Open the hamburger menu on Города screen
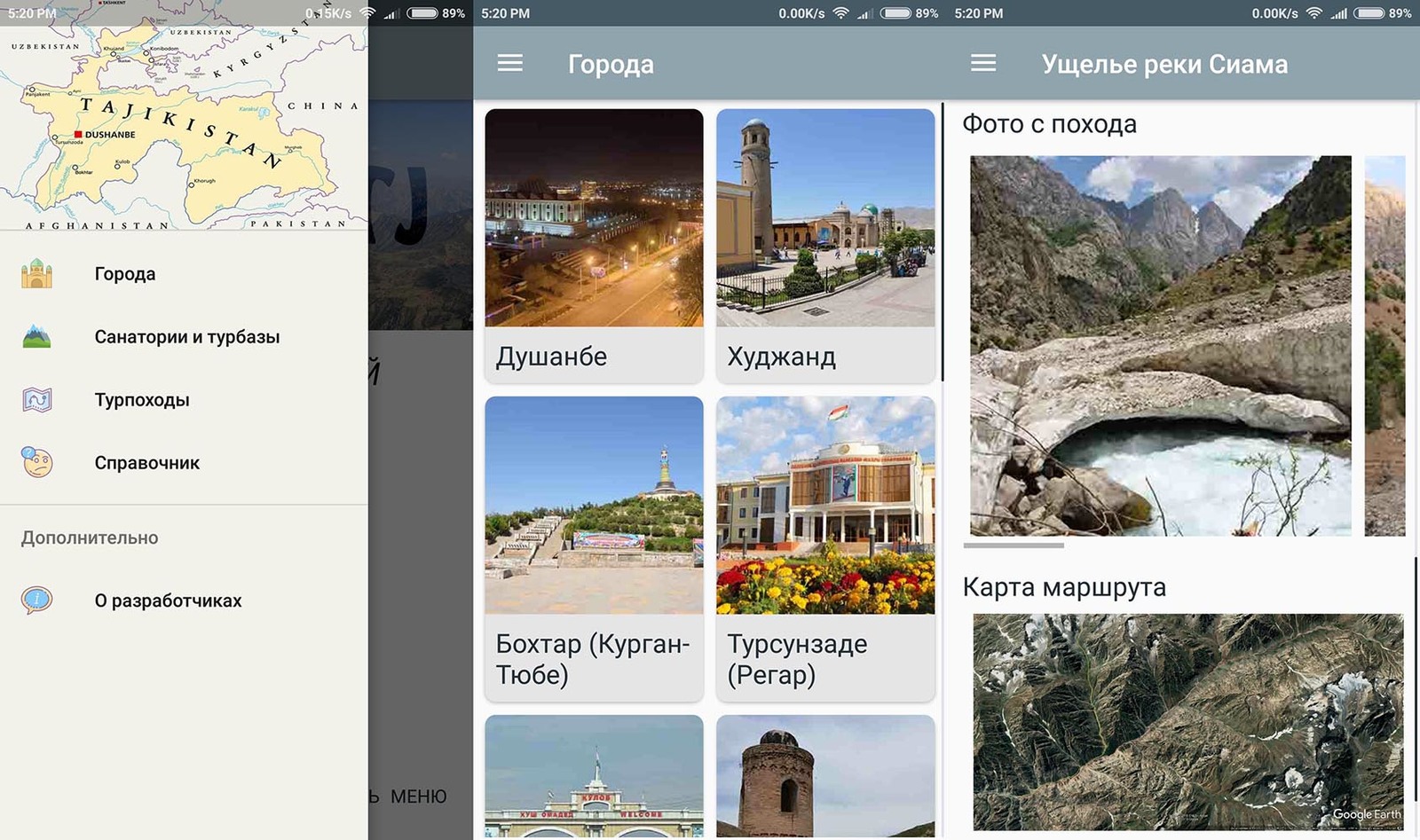 (x=509, y=63)
